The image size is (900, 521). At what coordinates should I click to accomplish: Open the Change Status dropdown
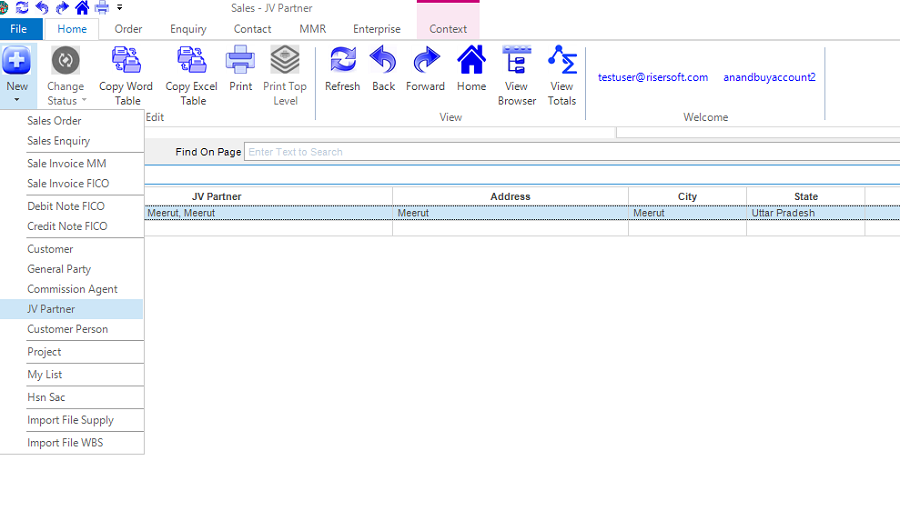pos(66,93)
